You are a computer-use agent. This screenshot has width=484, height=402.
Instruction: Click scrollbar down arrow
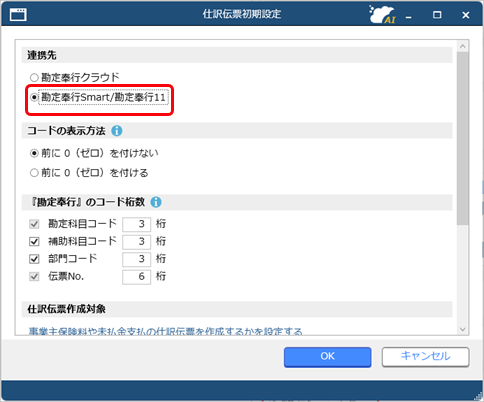pos(463,329)
